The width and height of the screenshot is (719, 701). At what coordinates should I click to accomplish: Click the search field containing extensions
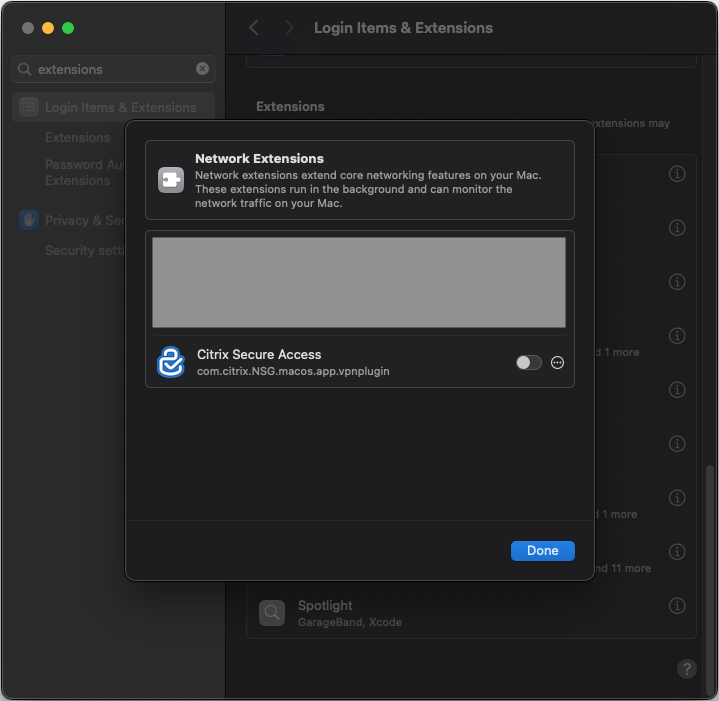point(113,69)
